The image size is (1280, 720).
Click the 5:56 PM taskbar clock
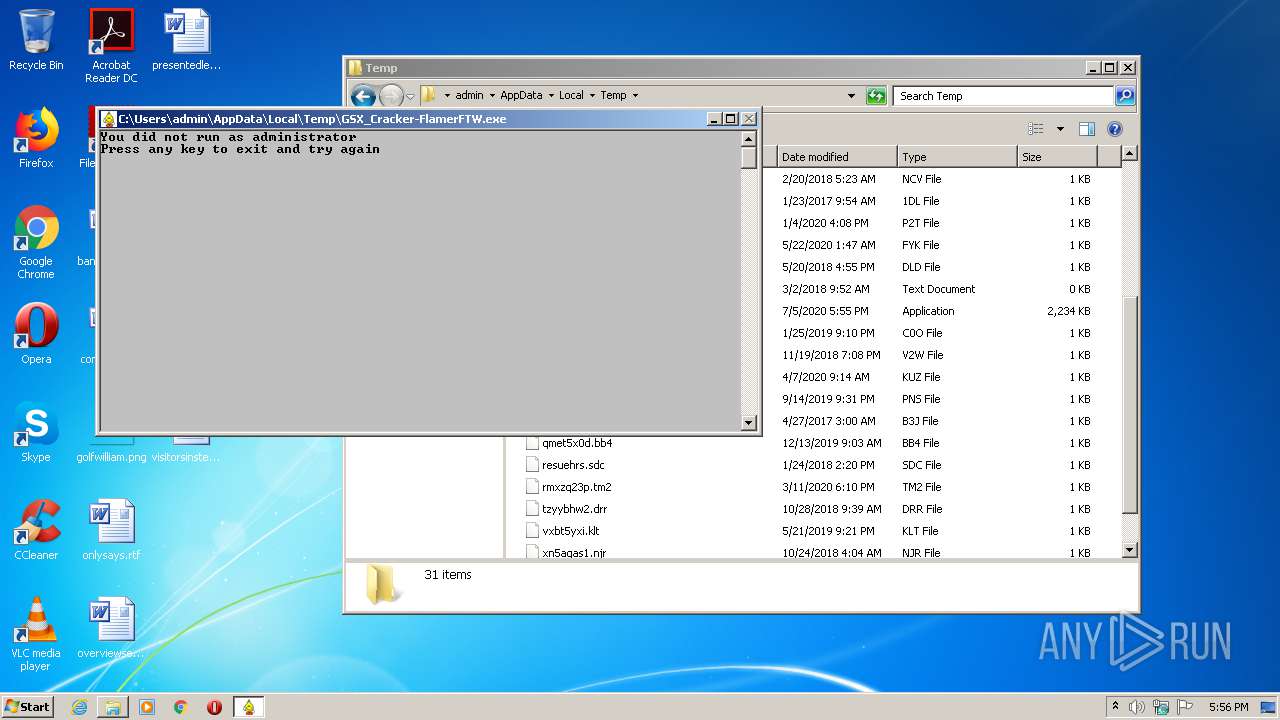tap(1228, 707)
